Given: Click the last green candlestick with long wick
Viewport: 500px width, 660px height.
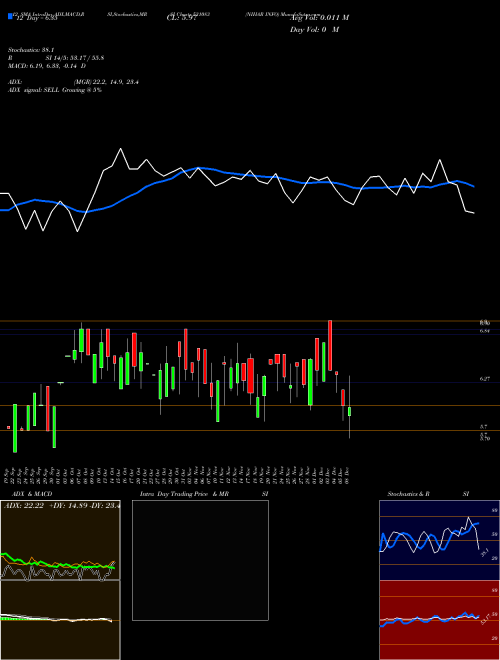Looking at the screenshot, I should point(349,411).
